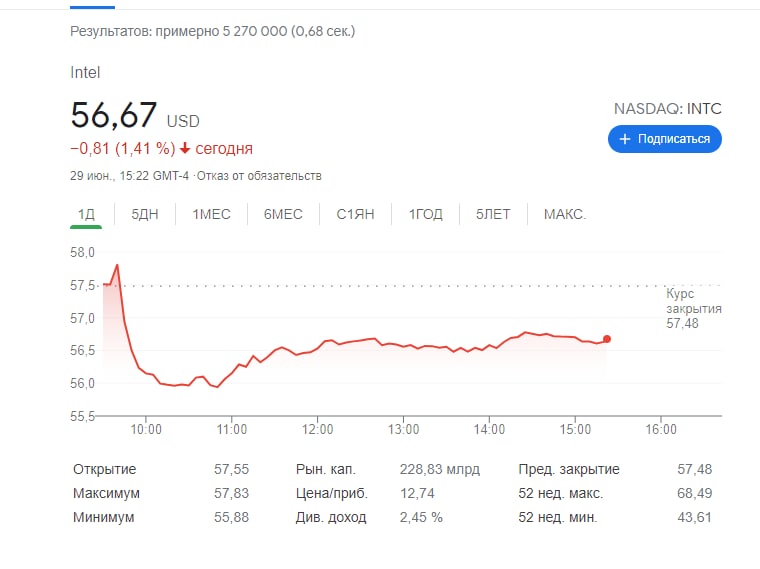Click the 29 июн., 15:22 GMT-4 timestamp
Screen dimensions: 760x569
pos(129,176)
